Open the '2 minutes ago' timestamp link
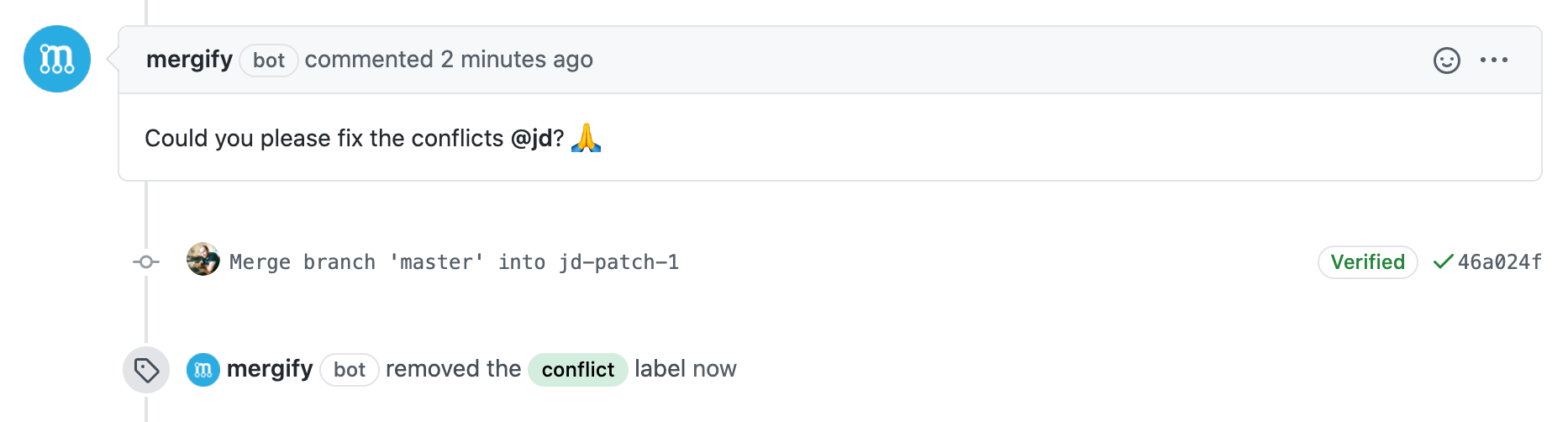Viewport: 1568px width, 422px height. (517, 60)
